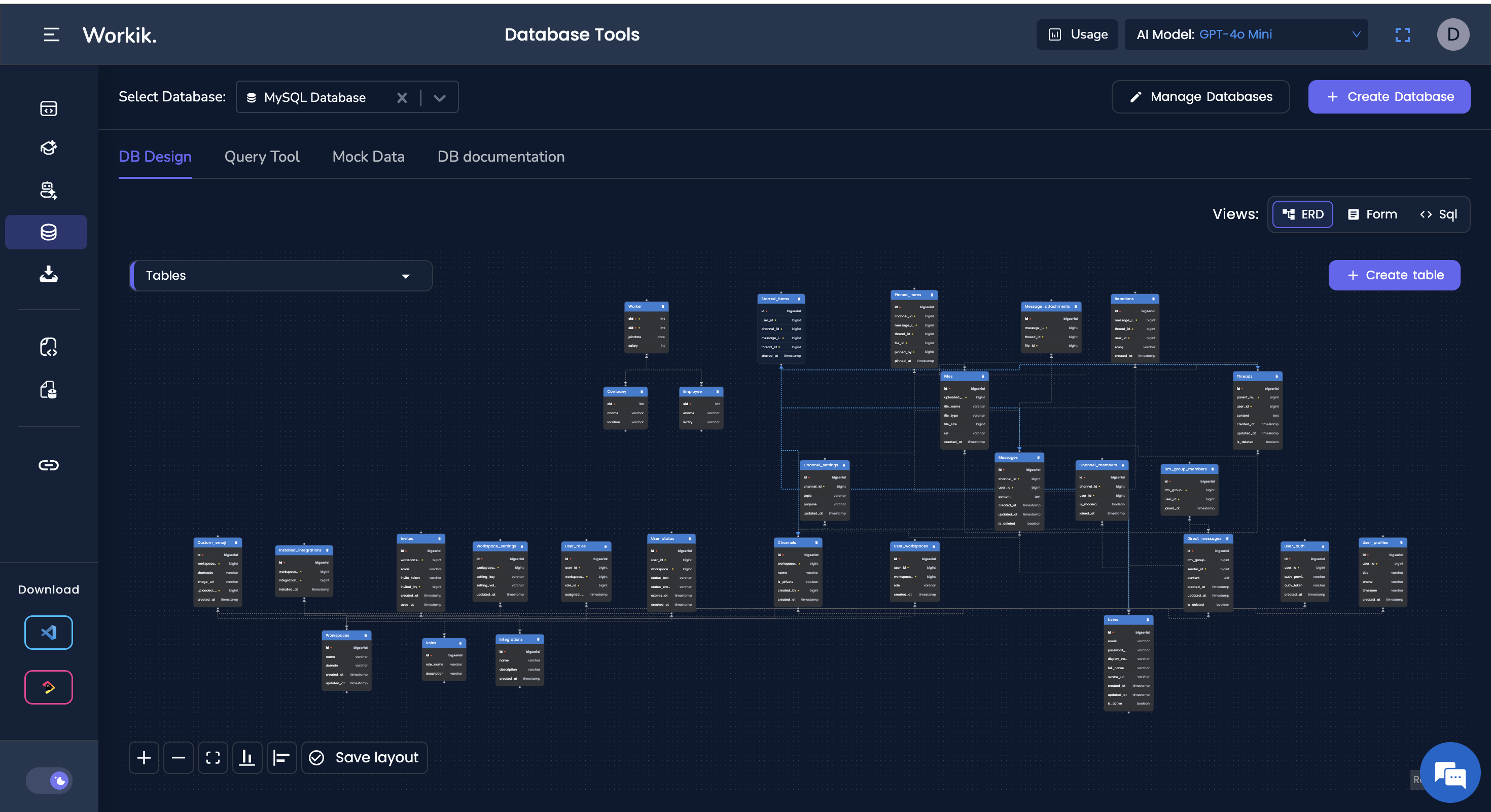The height and width of the screenshot is (812, 1491).
Task: Fit ERD diagram to view
Action: [213, 758]
